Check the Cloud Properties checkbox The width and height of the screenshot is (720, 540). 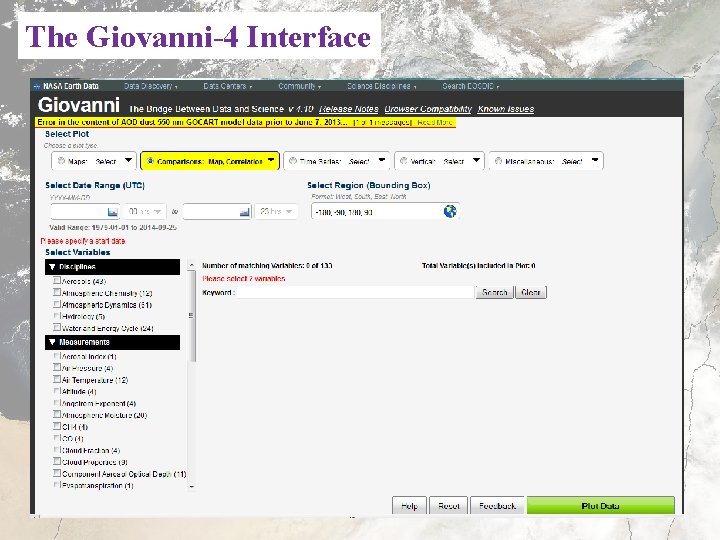[x=57, y=461]
